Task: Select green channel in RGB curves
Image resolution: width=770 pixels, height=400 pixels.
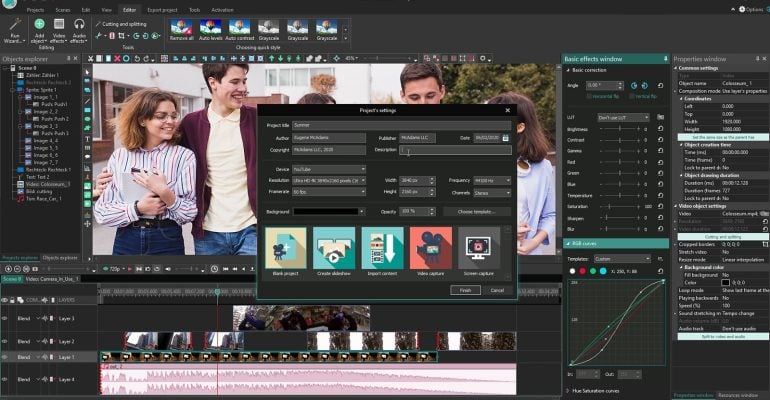Action: click(593, 271)
